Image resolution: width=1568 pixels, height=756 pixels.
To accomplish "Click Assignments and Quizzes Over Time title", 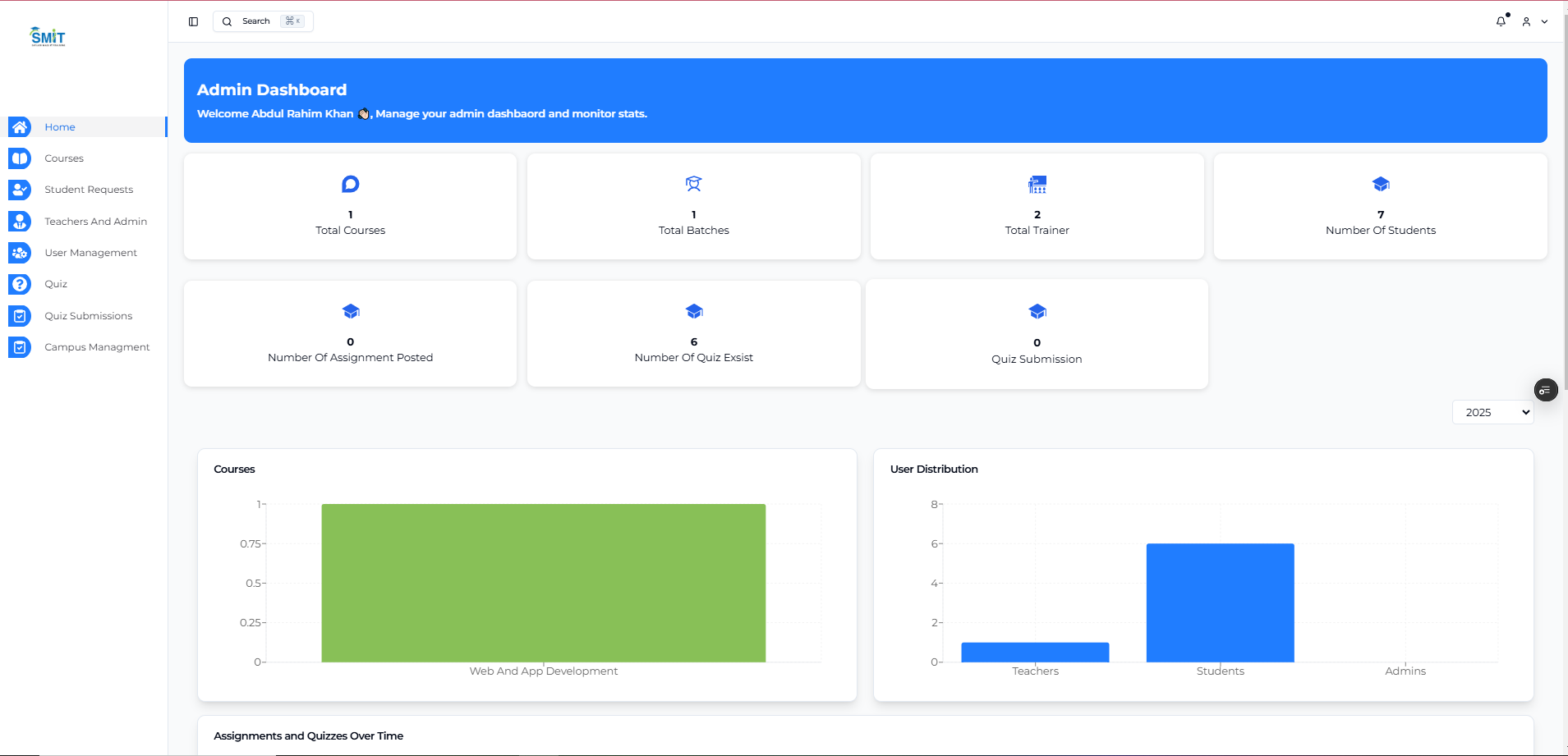I will pyautogui.click(x=309, y=736).
